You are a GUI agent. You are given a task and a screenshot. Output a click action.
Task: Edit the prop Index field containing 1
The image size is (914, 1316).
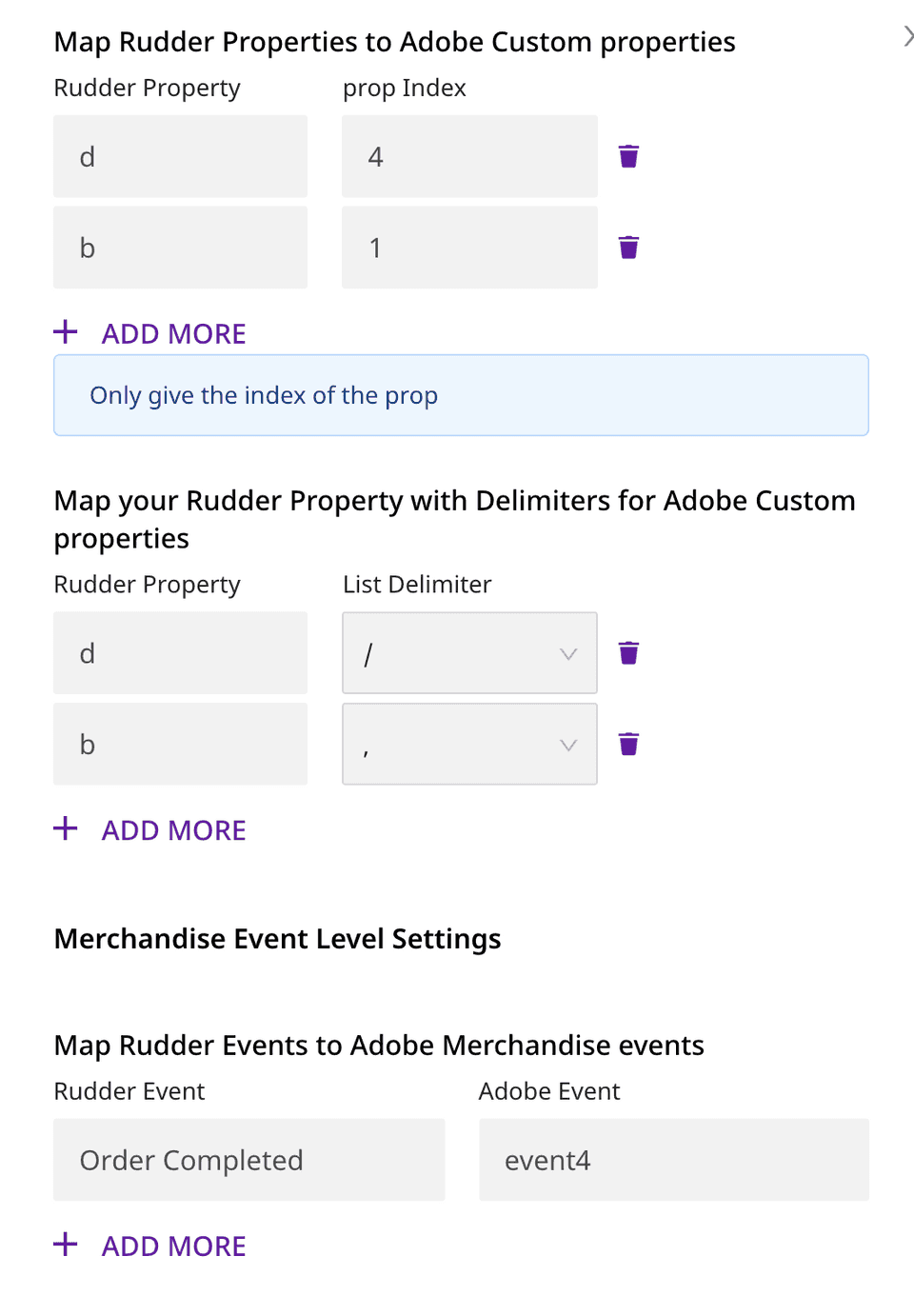pos(469,248)
